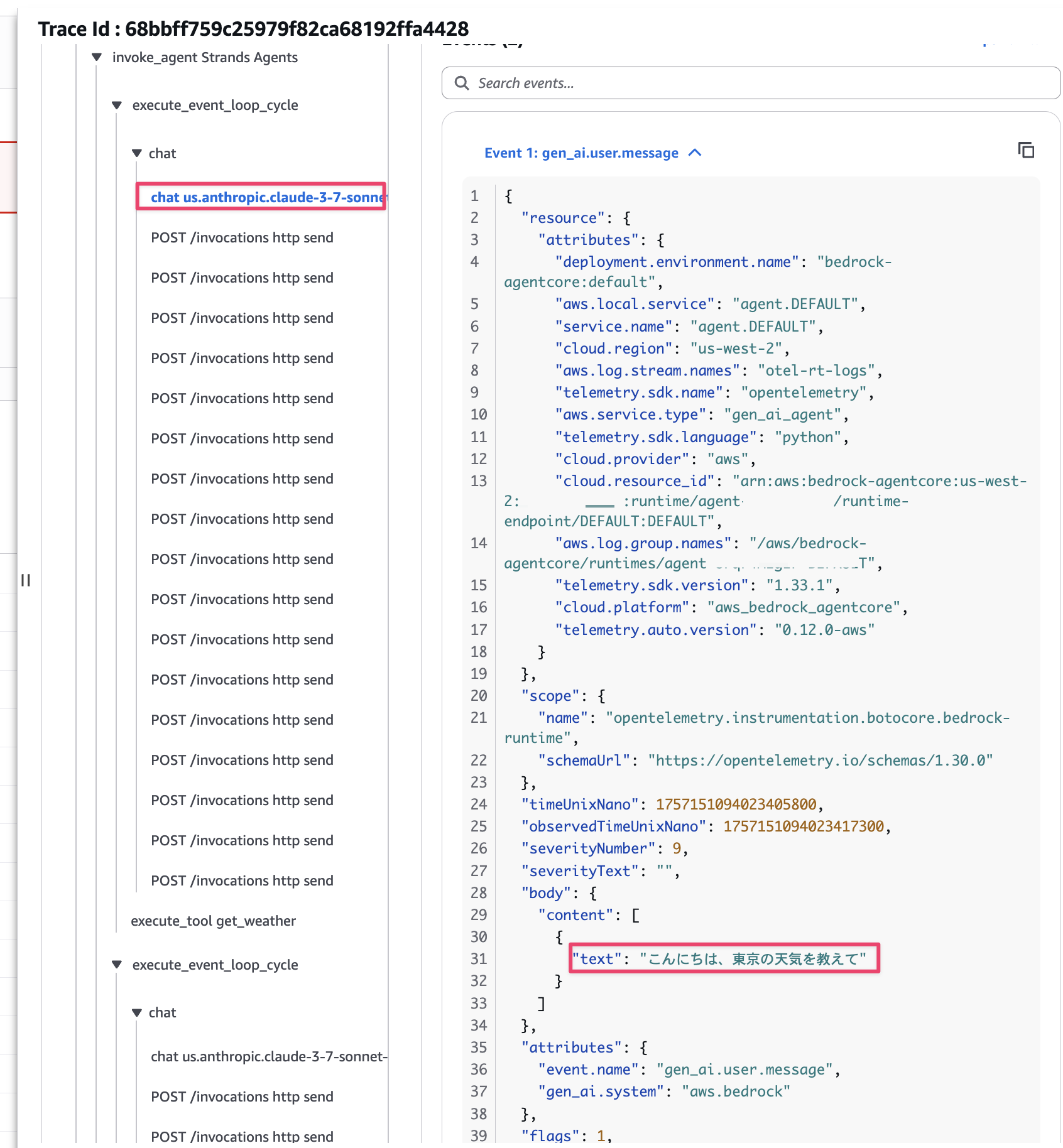Click the "severityNumber": 9 line
This screenshot has height=1148, width=1063.
pyautogui.click(x=604, y=848)
